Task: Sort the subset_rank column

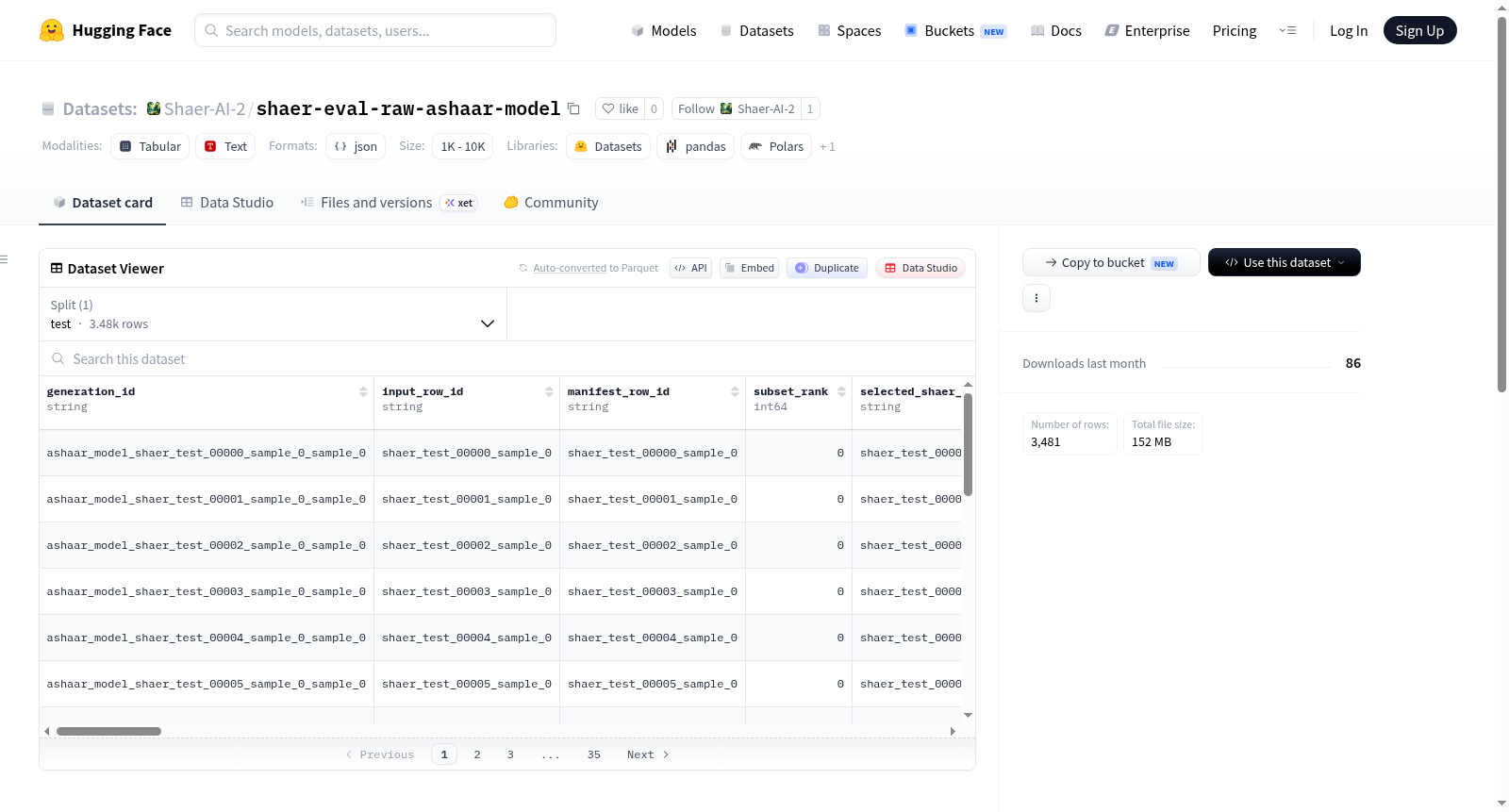Action: click(x=841, y=391)
